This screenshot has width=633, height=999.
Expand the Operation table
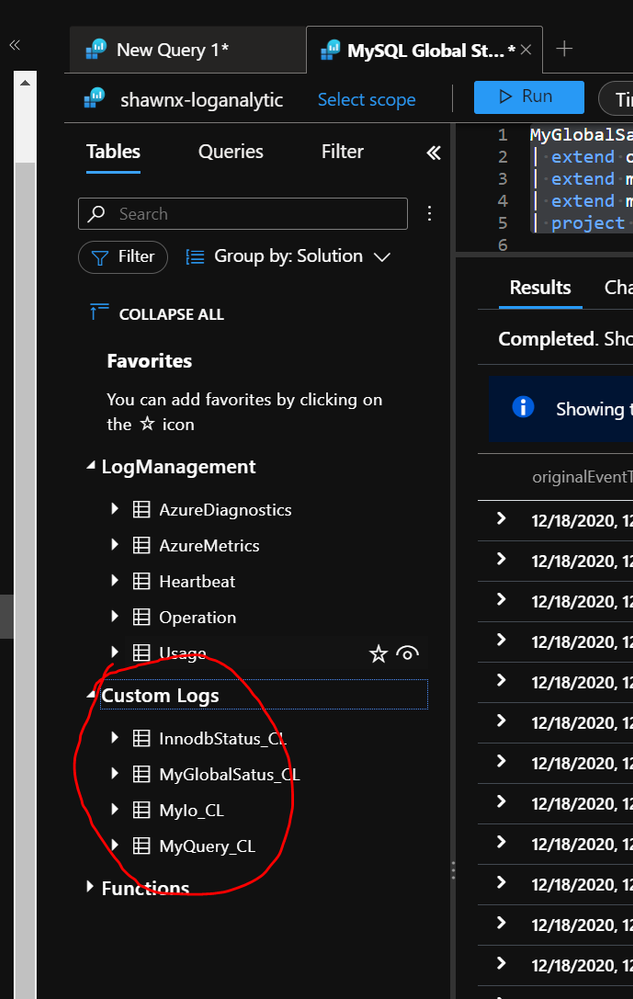115,616
